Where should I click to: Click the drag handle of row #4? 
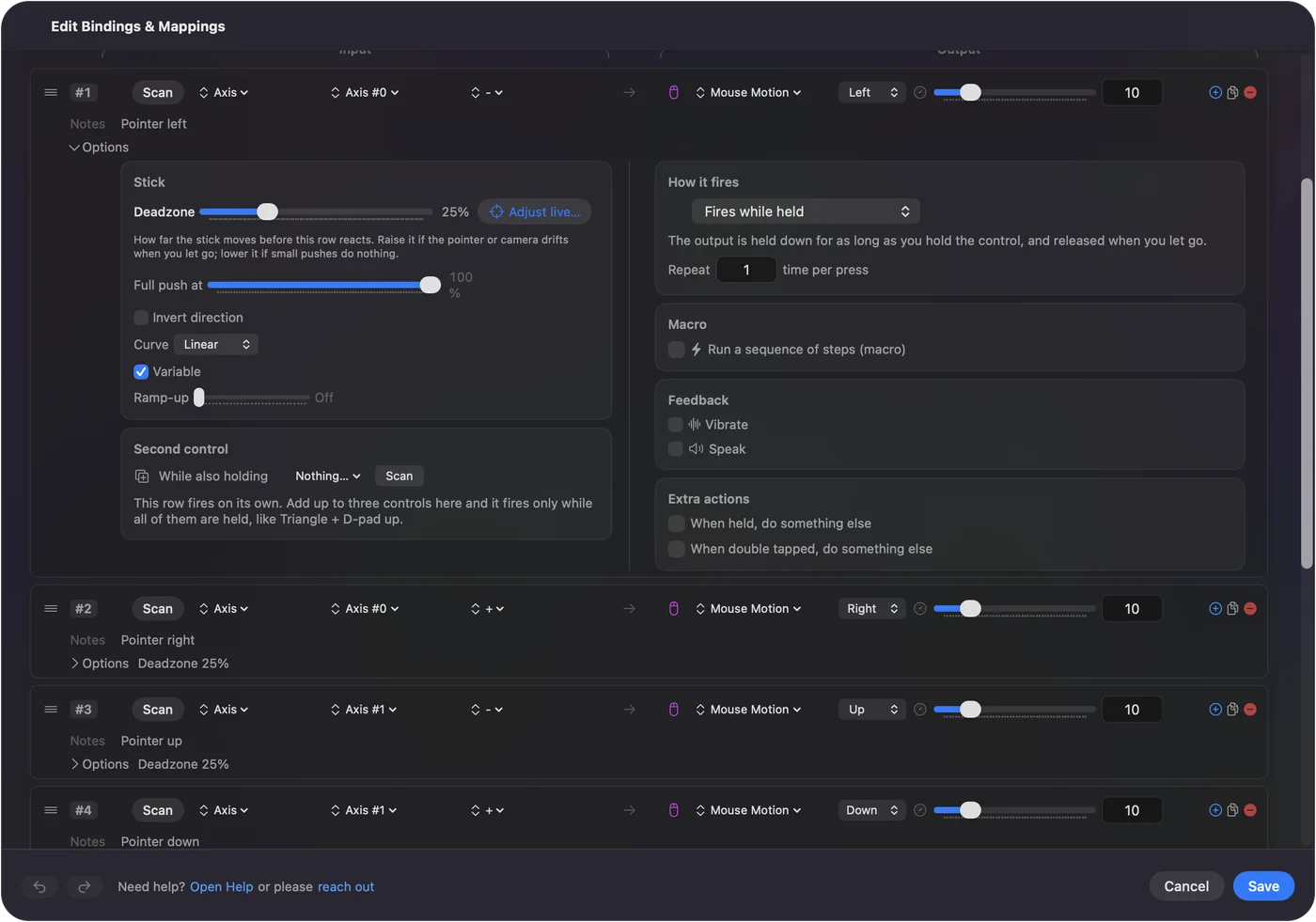(x=51, y=810)
